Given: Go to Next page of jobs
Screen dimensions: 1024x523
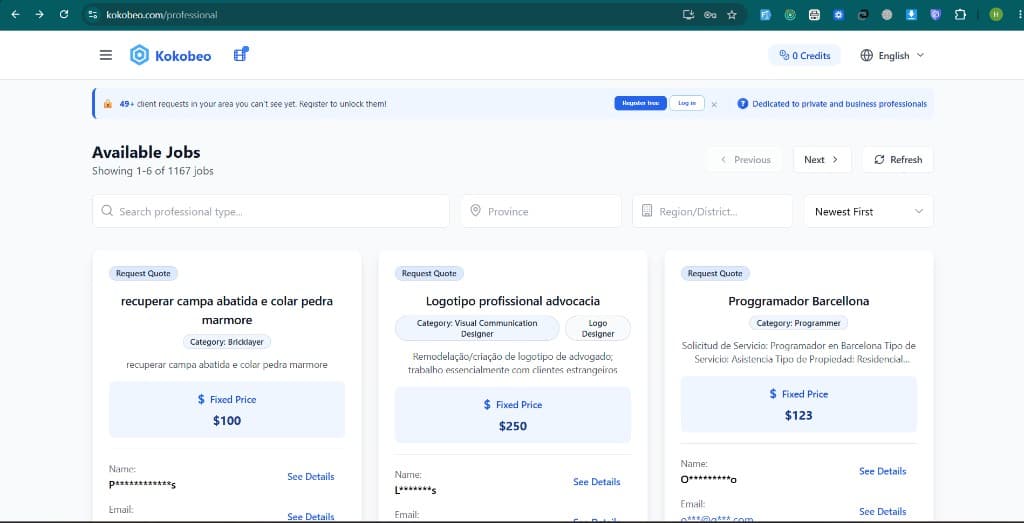Looking at the screenshot, I should [822, 160].
